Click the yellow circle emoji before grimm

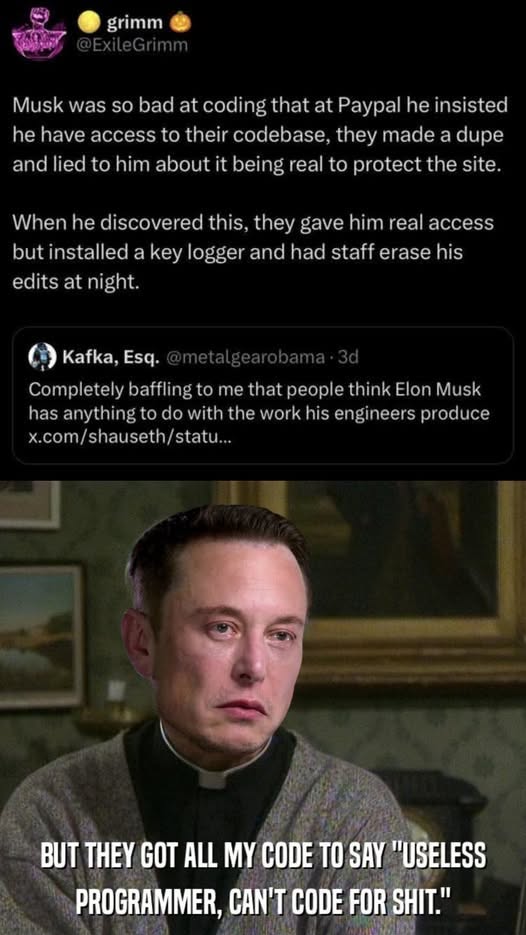tap(88, 23)
